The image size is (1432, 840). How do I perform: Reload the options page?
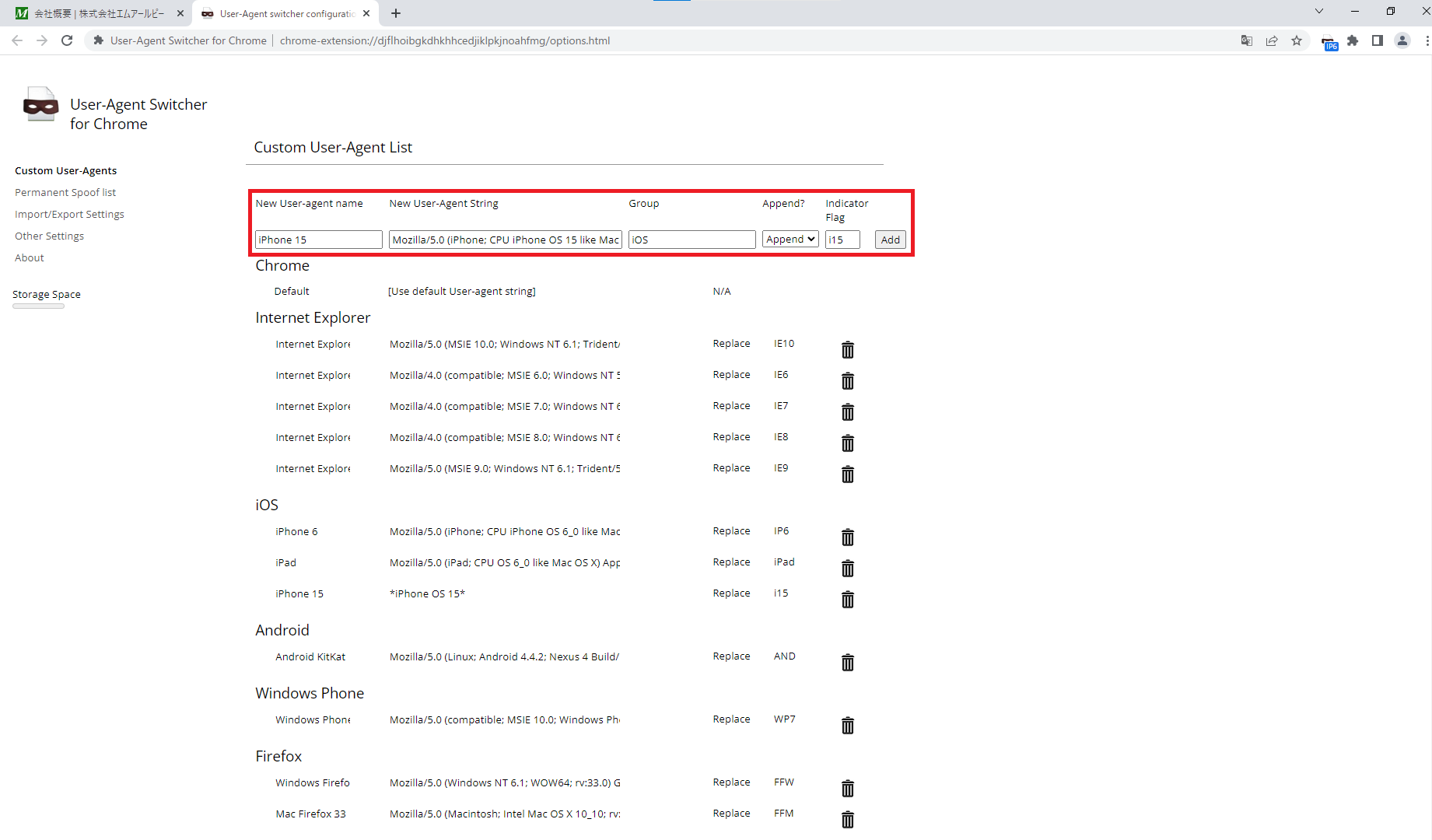point(67,41)
